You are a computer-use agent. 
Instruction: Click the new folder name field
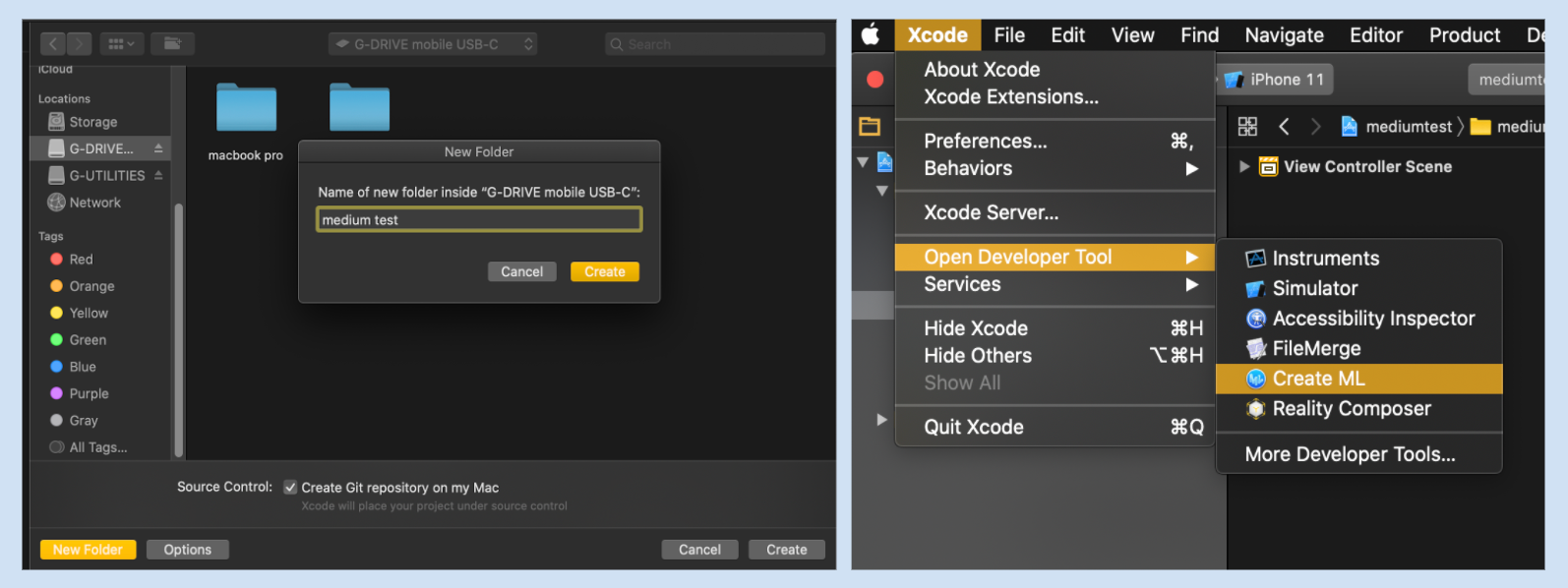point(479,219)
